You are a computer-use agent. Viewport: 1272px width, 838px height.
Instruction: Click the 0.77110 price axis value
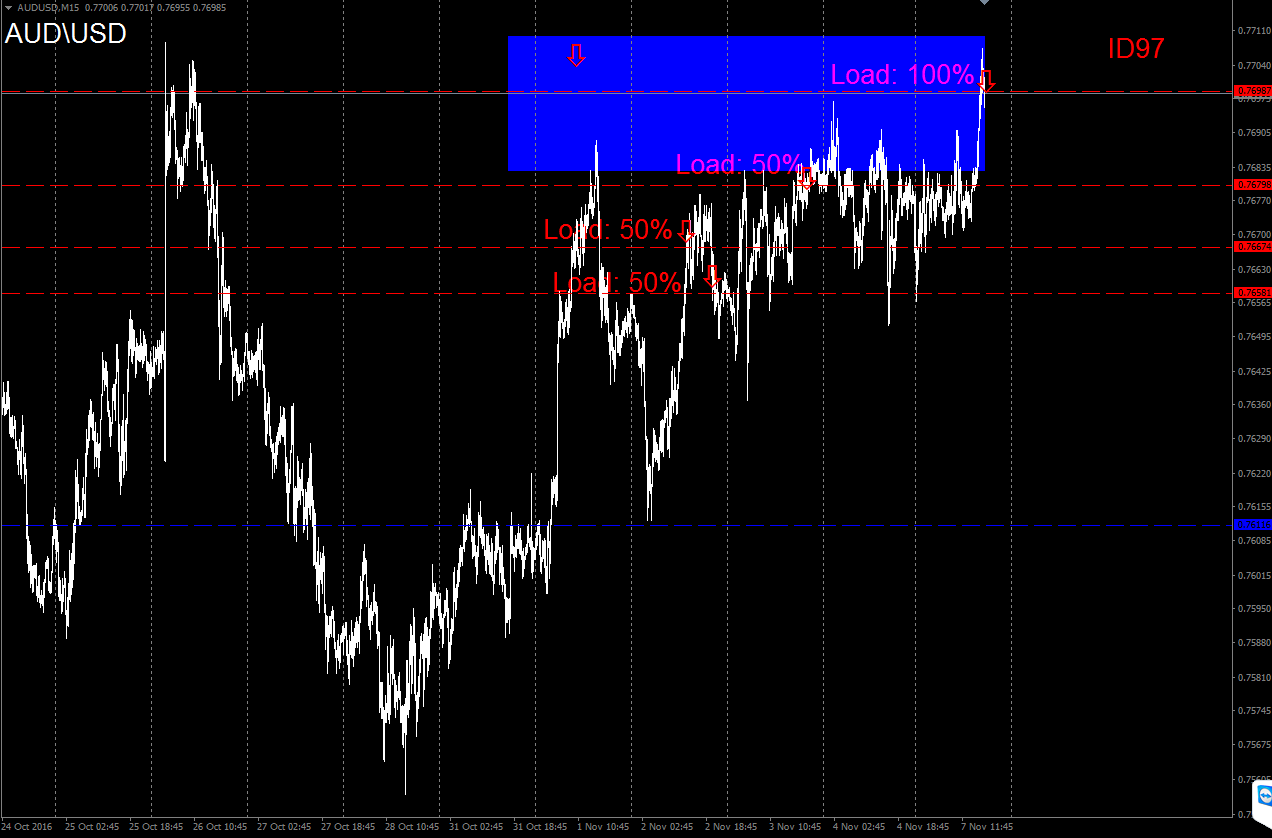click(x=1254, y=31)
